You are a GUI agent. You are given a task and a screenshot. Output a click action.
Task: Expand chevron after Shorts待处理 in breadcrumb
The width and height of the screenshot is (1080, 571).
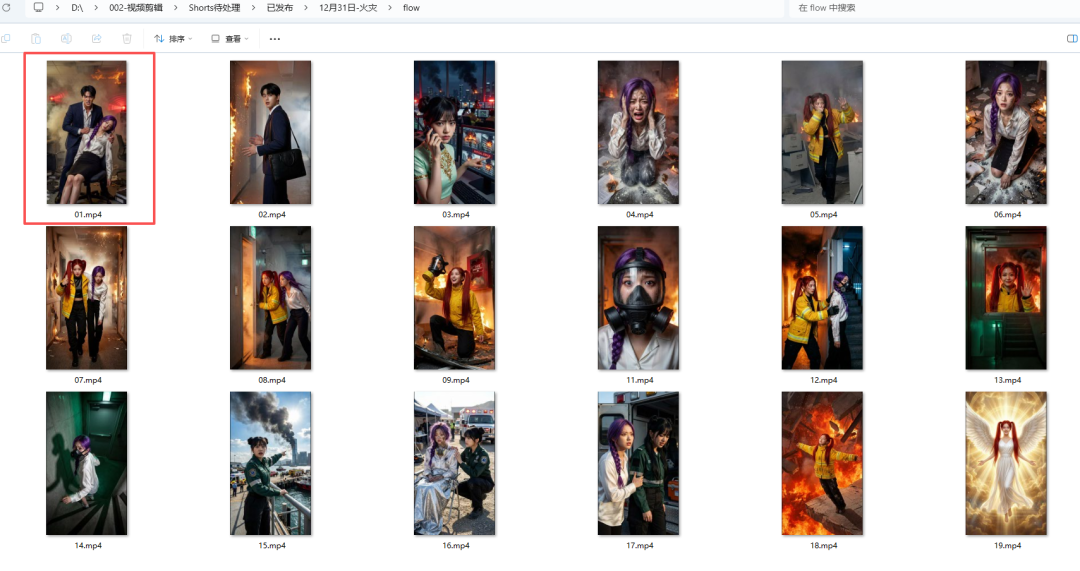pos(253,8)
